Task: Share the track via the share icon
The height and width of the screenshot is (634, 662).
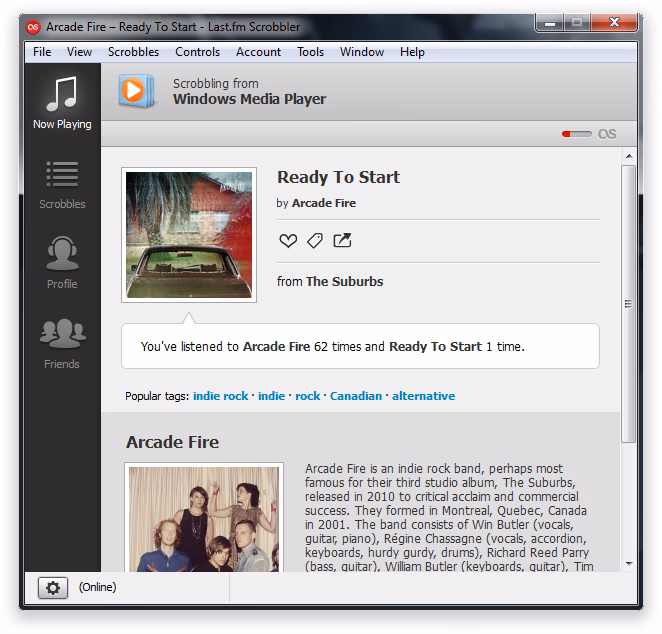Action: tap(342, 240)
